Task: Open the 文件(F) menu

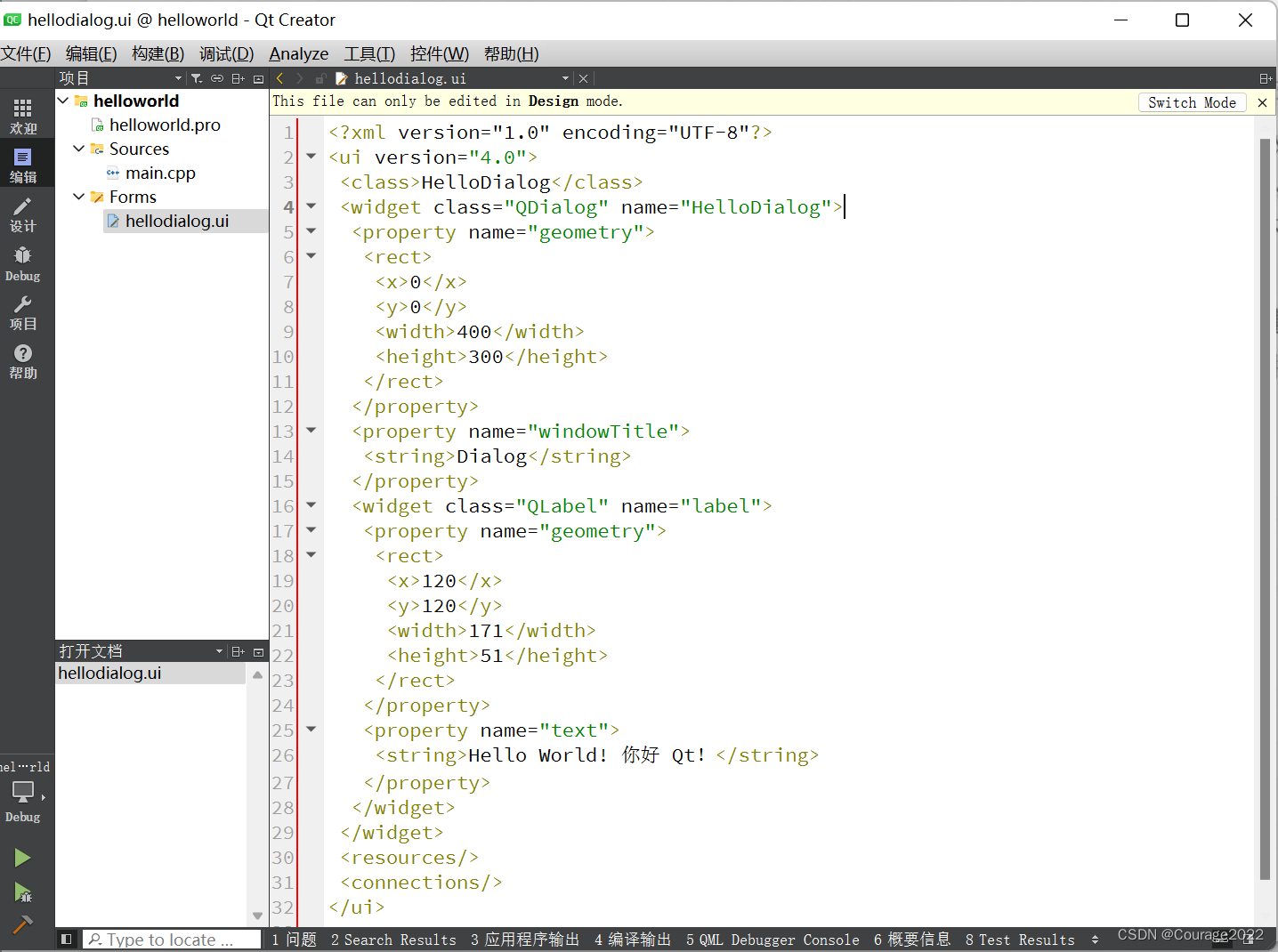Action: pyautogui.click(x=26, y=54)
